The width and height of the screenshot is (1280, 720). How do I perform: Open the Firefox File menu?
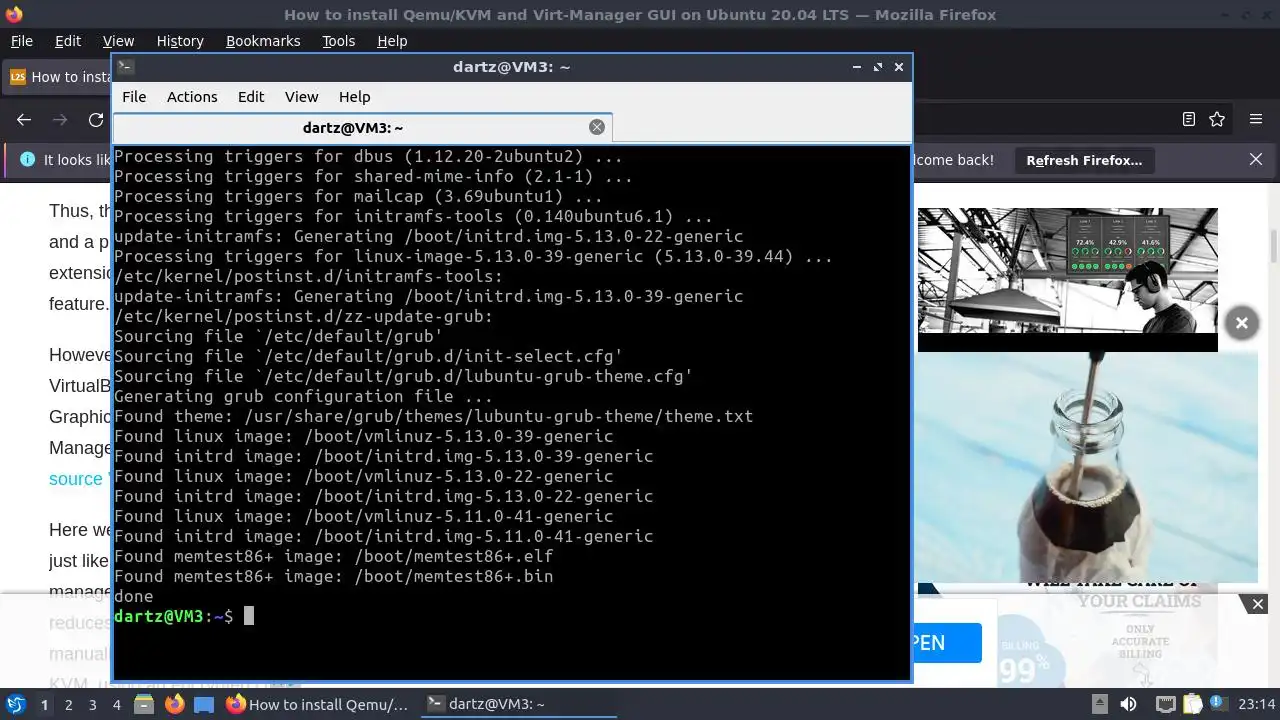(x=21, y=41)
